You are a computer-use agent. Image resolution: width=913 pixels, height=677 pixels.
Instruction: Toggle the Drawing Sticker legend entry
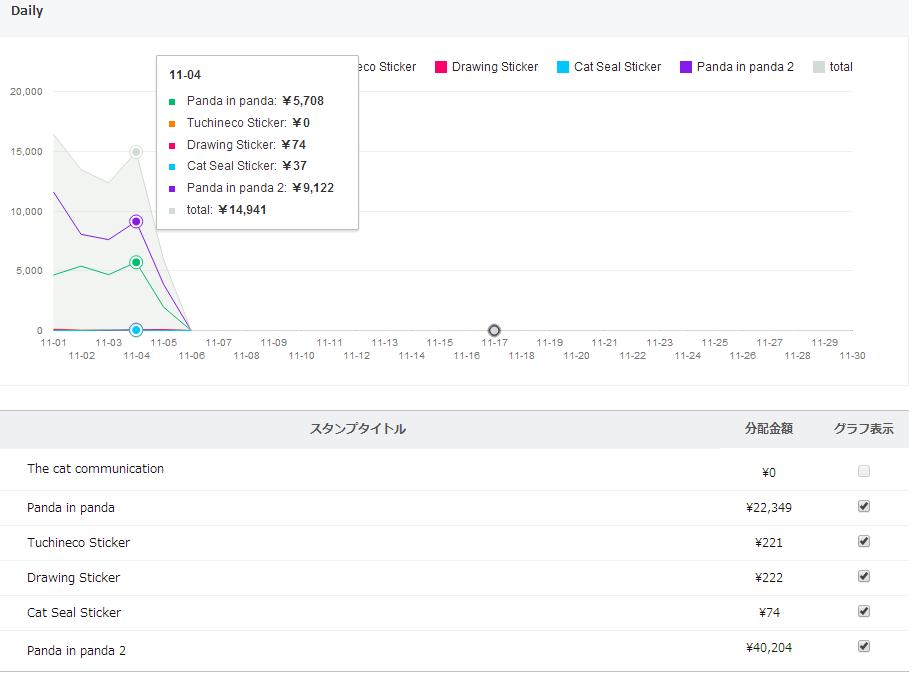coord(486,67)
